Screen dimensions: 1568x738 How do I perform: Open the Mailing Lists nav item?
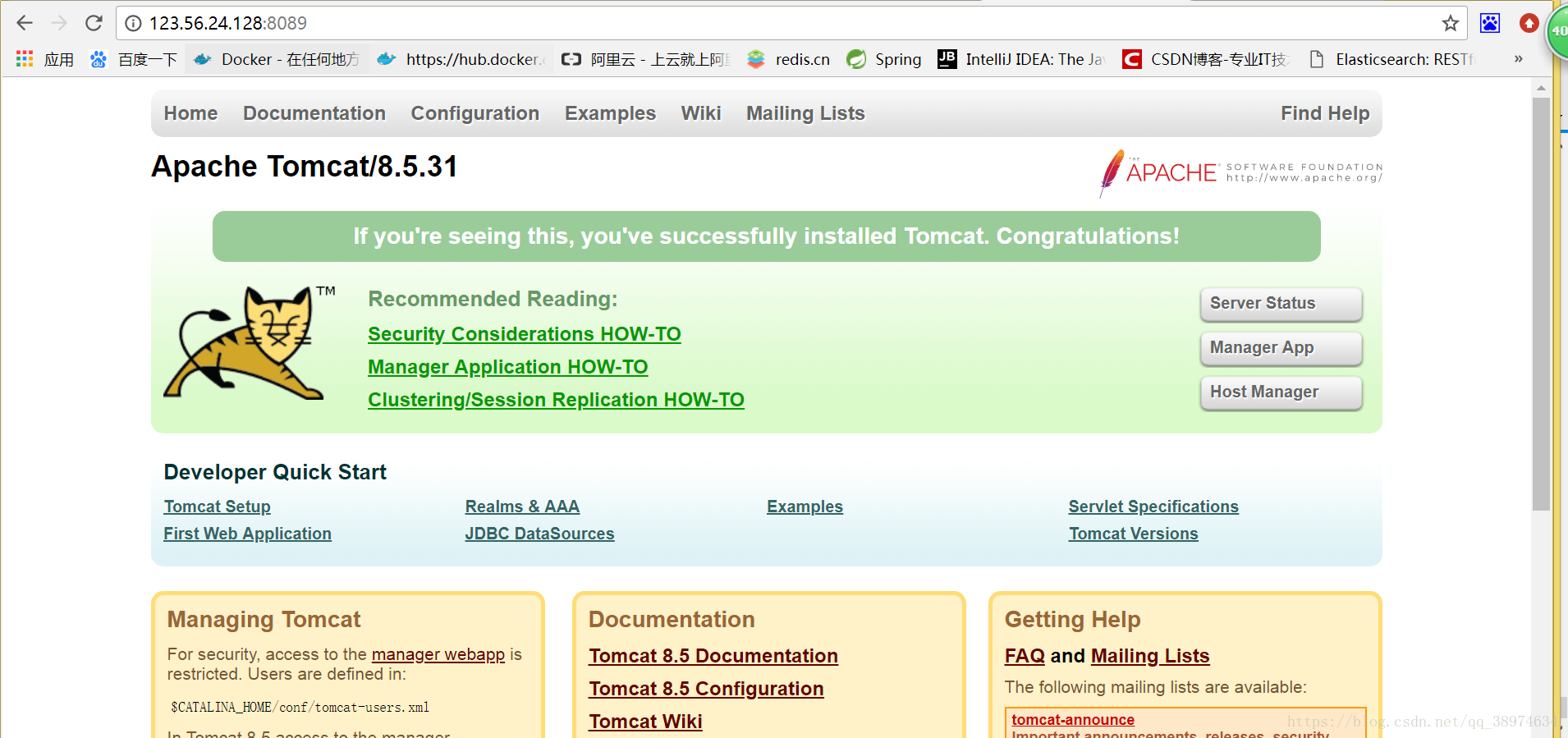coord(805,113)
